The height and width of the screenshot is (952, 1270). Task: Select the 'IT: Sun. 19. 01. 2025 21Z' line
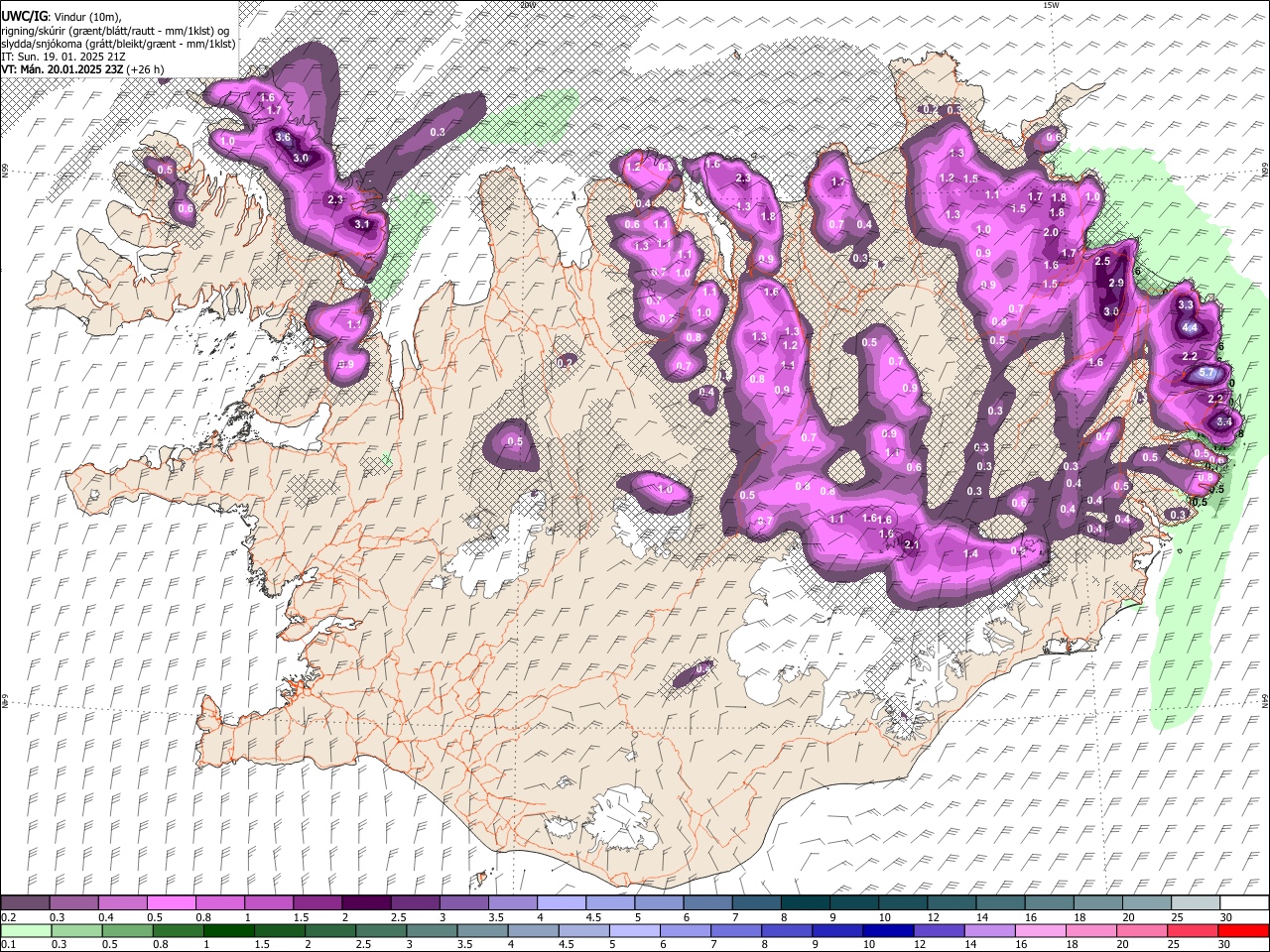(63, 57)
